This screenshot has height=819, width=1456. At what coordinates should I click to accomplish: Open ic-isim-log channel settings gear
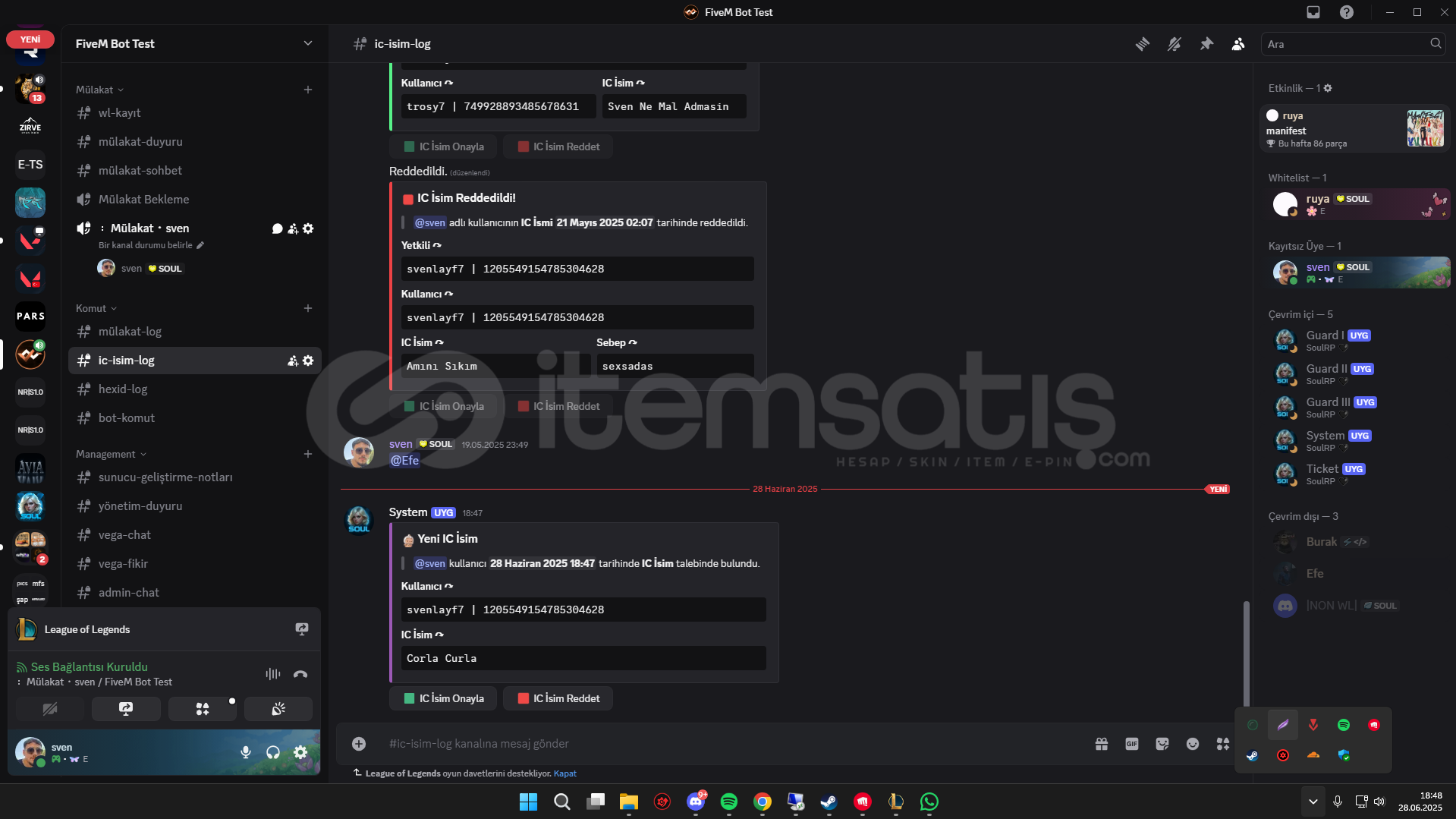[x=308, y=361]
